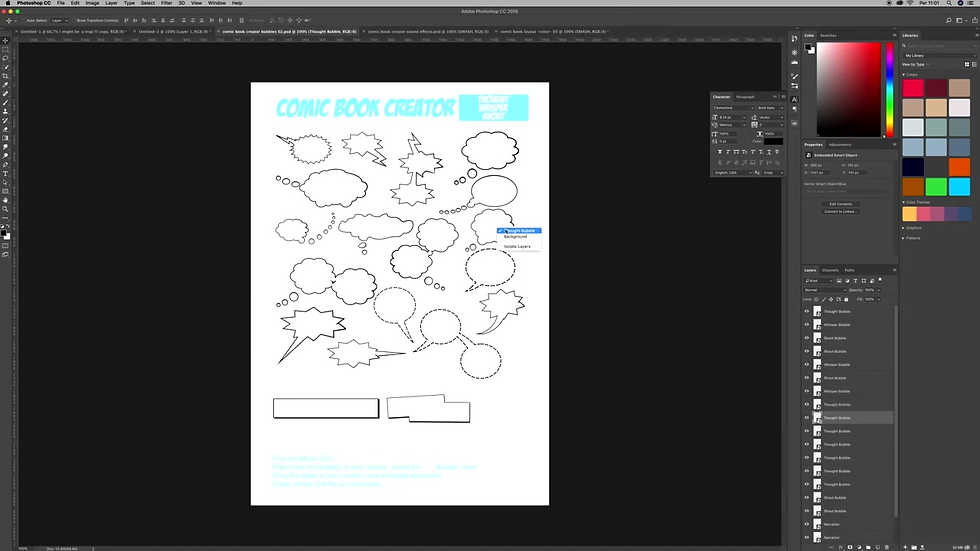Select the Eyedropper tool

tap(5, 85)
